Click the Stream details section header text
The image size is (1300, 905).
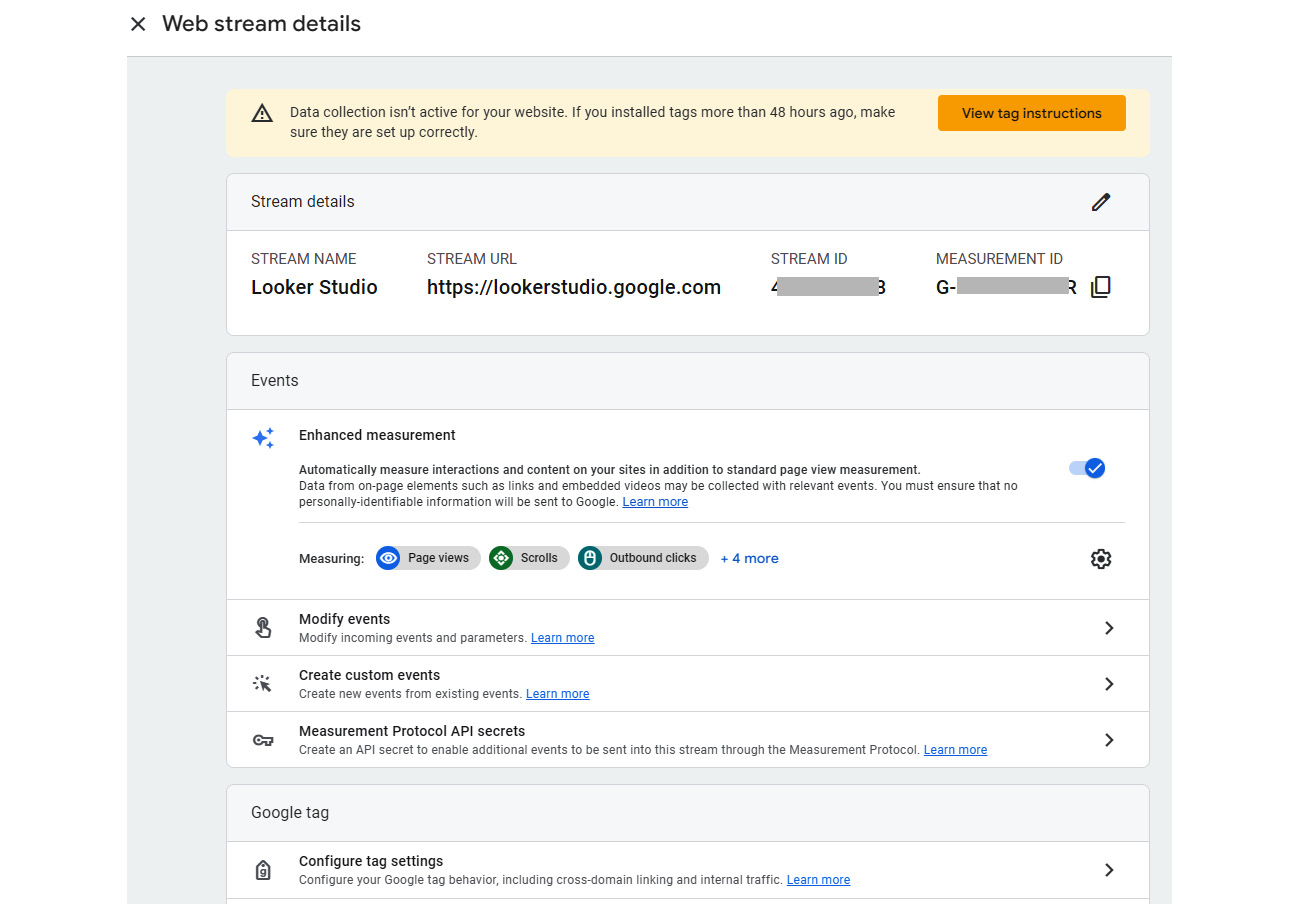pos(303,202)
